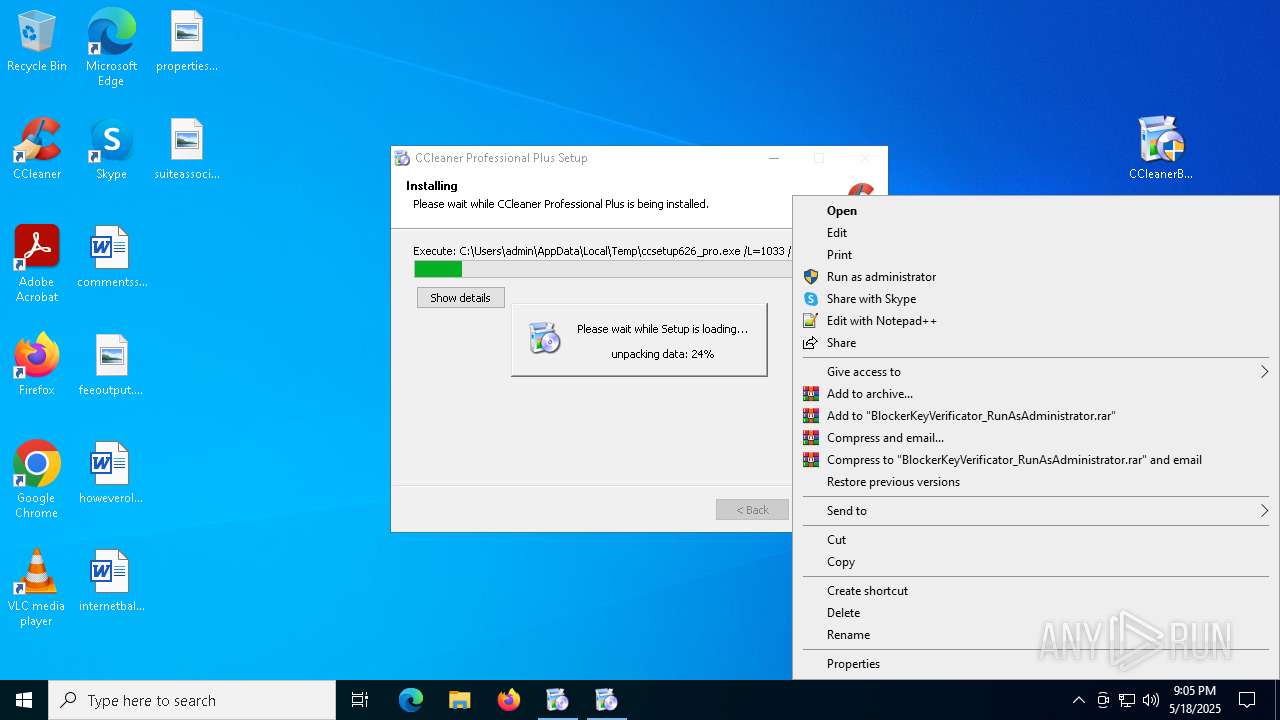The height and width of the screenshot is (720, 1280).
Task: Open the Recycle Bin desktop icon
Action: pyautogui.click(x=37, y=42)
